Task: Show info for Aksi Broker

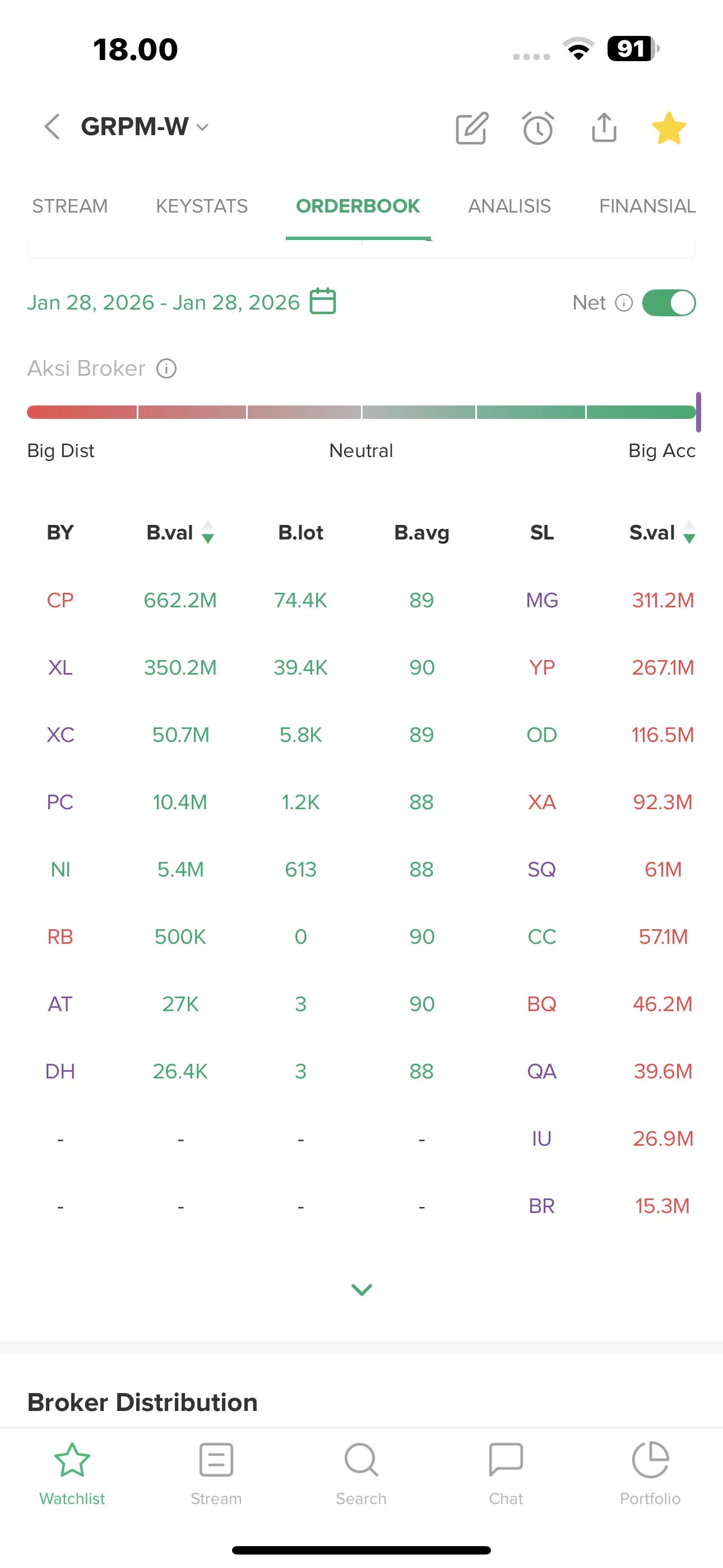Action: pyautogui.click(x=166, y=368)
